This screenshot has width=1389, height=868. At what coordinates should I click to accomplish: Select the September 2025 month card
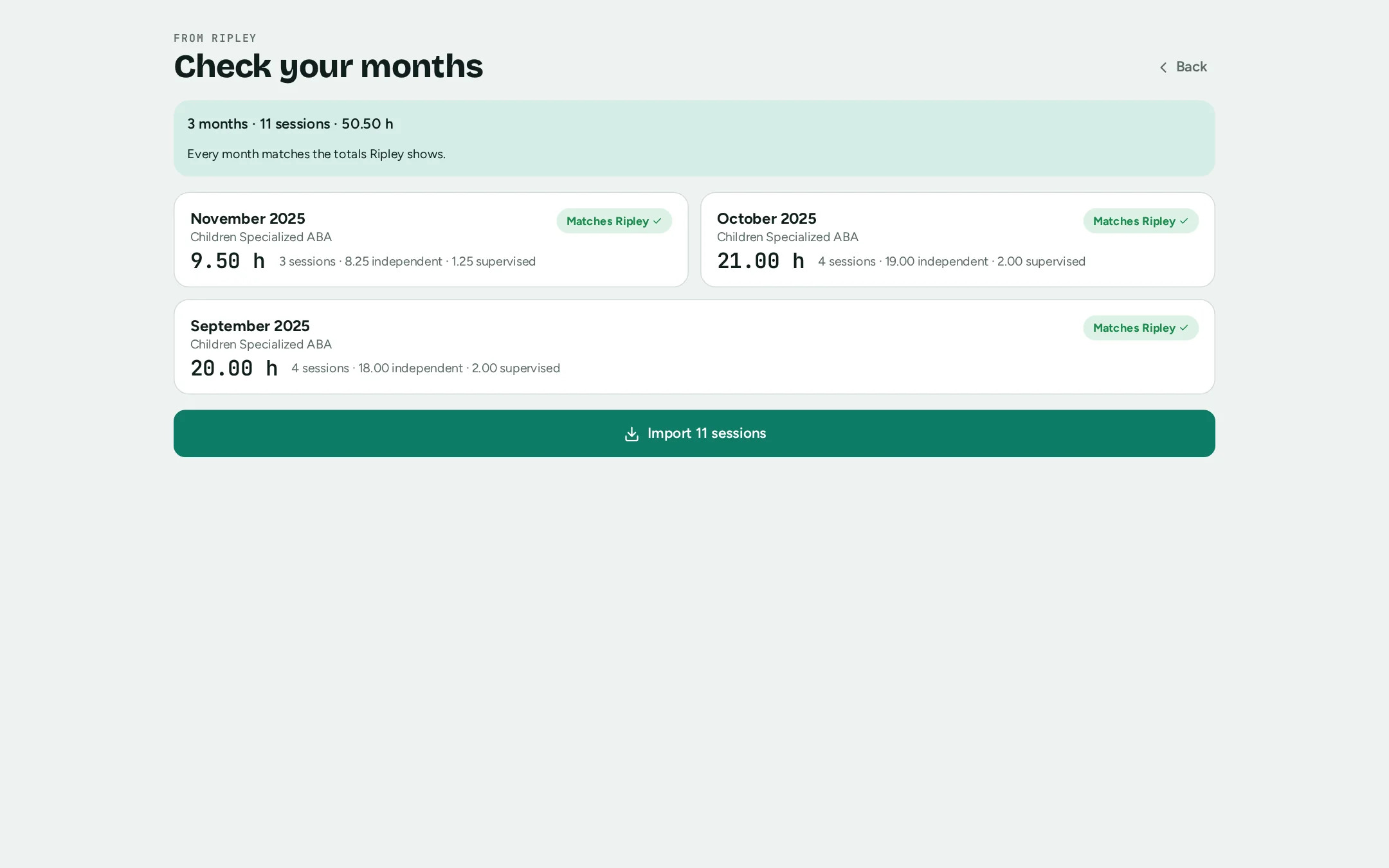pyautogui.click(x=694, y=347)
